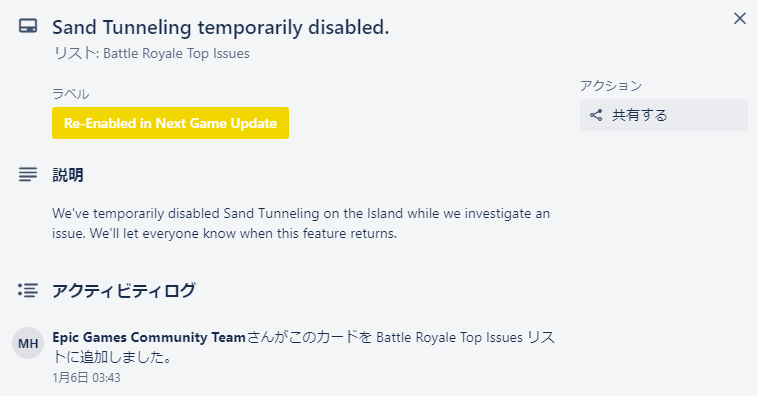Click the description paragraph about Sand Tunneling
Viewport: 757px width, 396px height.
pyautogui.click(x=301, y=223)
